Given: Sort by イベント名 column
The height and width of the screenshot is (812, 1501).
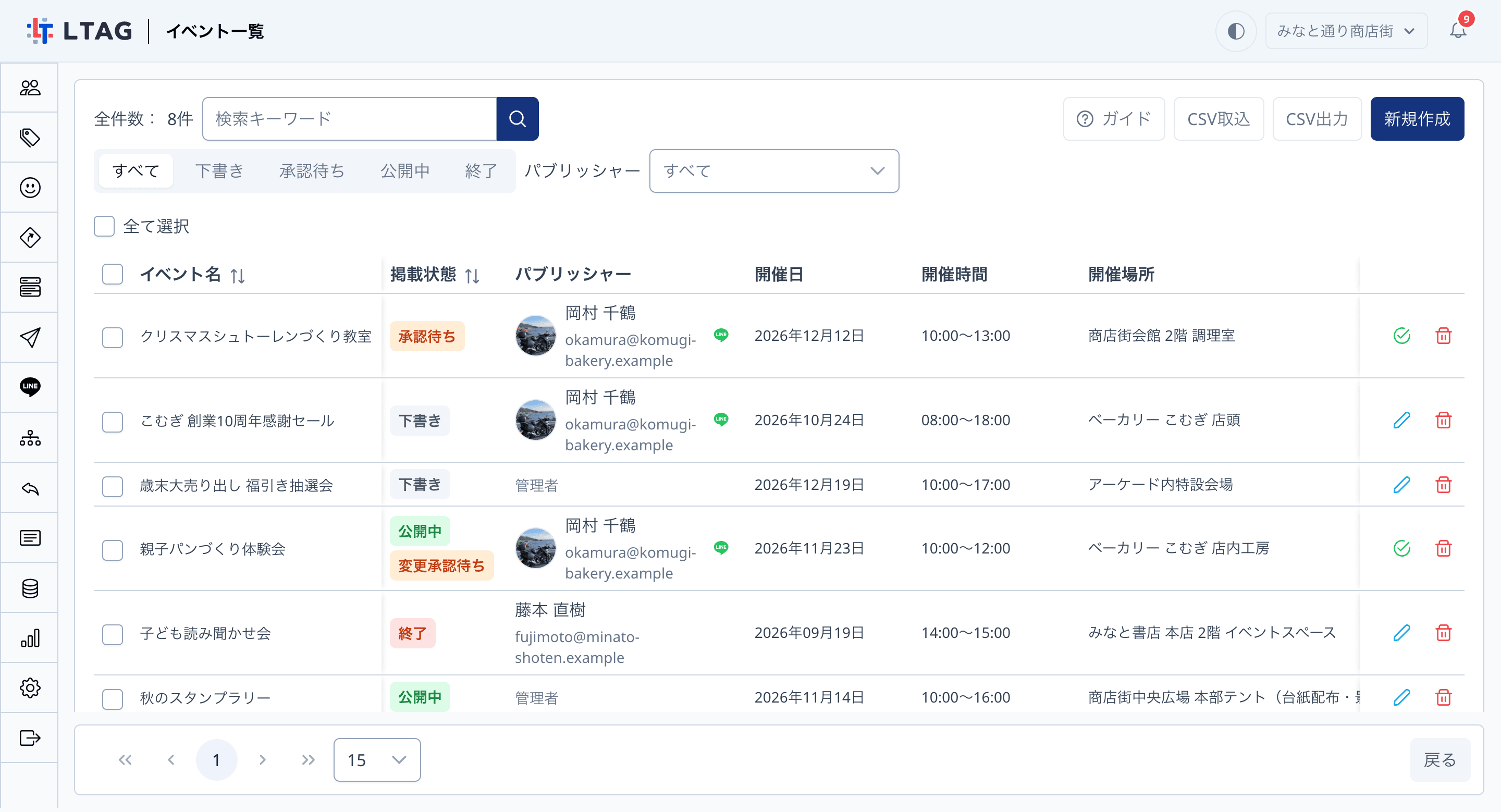Looking at the screenshot, I should tap(238, 276).
